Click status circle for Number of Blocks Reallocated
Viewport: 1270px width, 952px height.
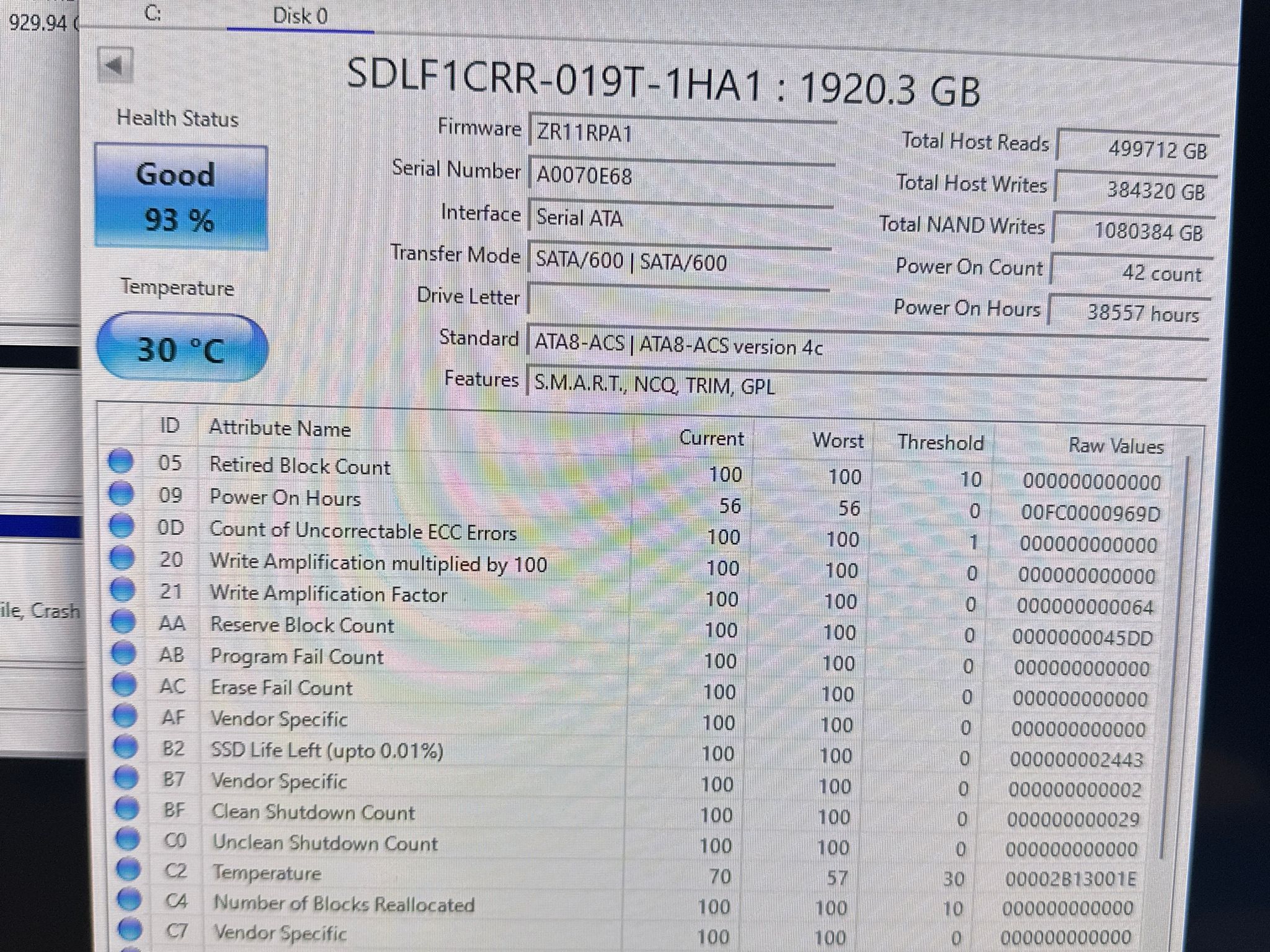click(129, 899)
